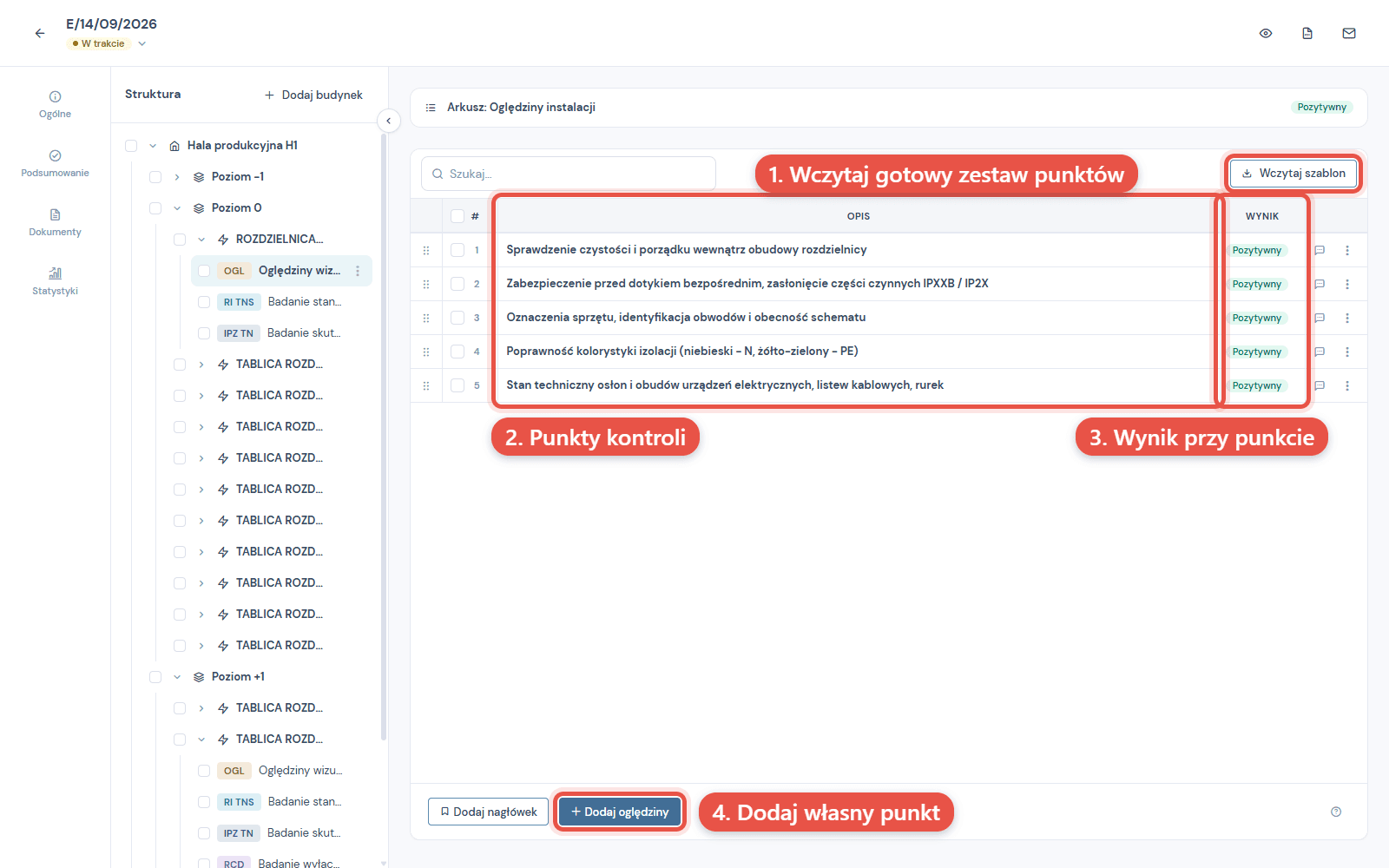The width and height of the screenshot is (1389, 868).
Task: Tick the Poziom +1 checkbox
Action: pyautogui.click(x=155, y=677)
